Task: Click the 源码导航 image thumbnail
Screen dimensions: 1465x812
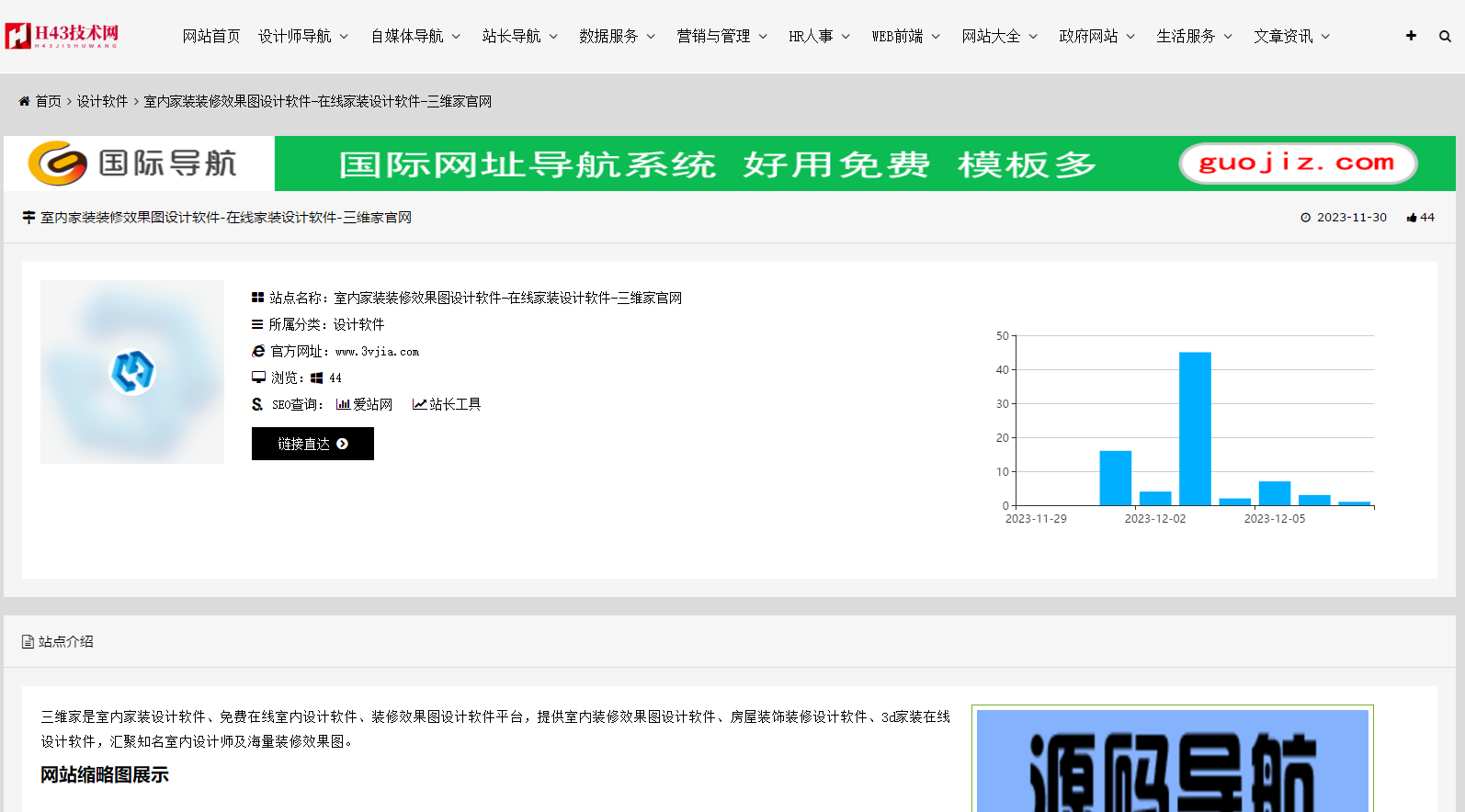Action: (x=1172, y=761)
